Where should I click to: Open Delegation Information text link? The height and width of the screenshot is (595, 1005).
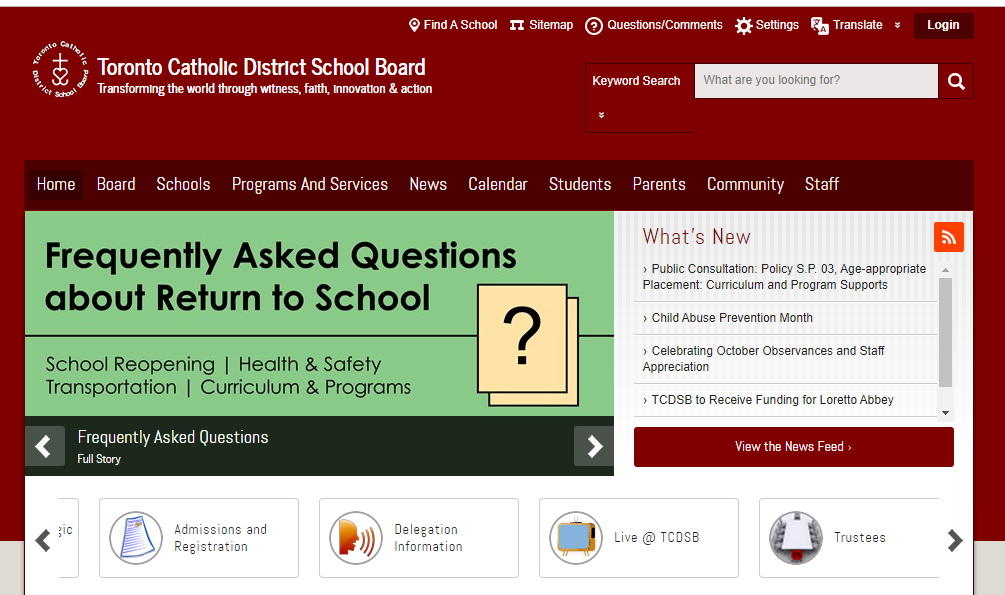pyautogui.click(x=428, y=538)
